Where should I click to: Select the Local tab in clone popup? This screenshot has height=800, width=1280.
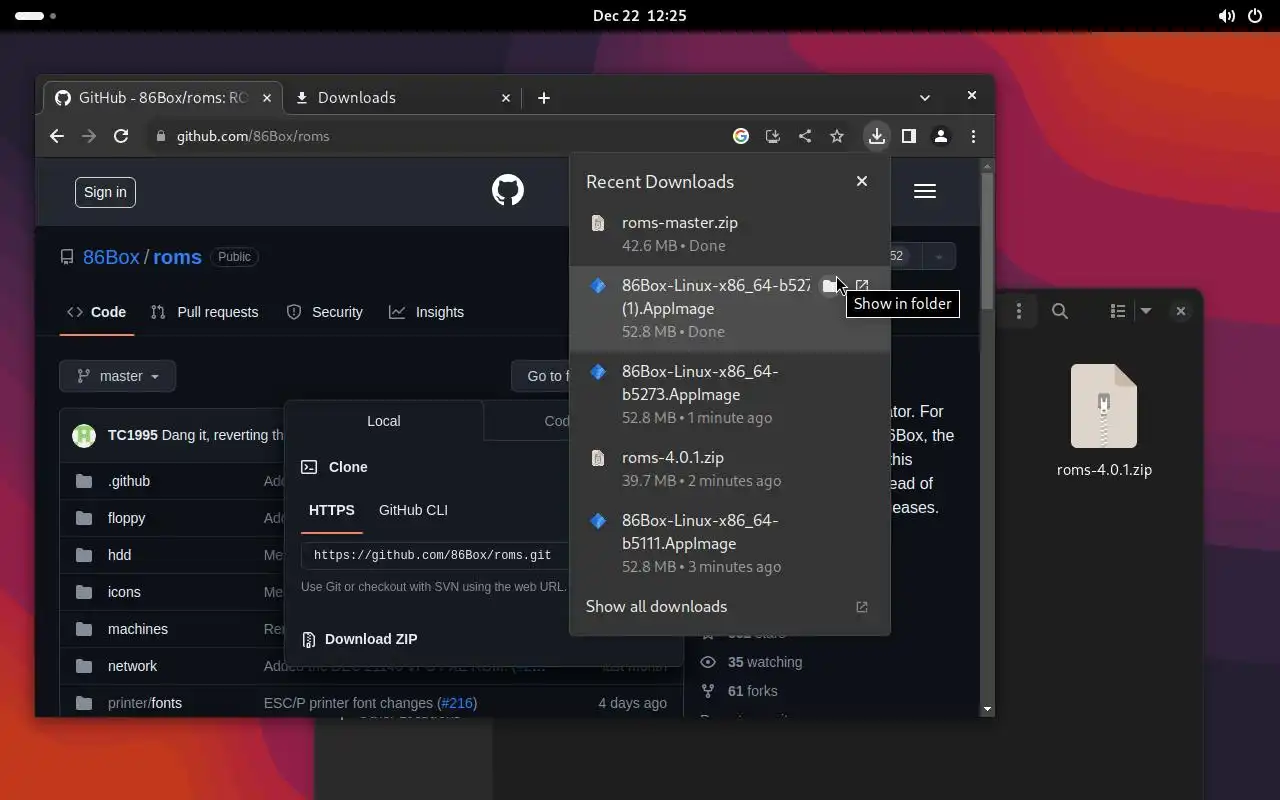[384, 421]
